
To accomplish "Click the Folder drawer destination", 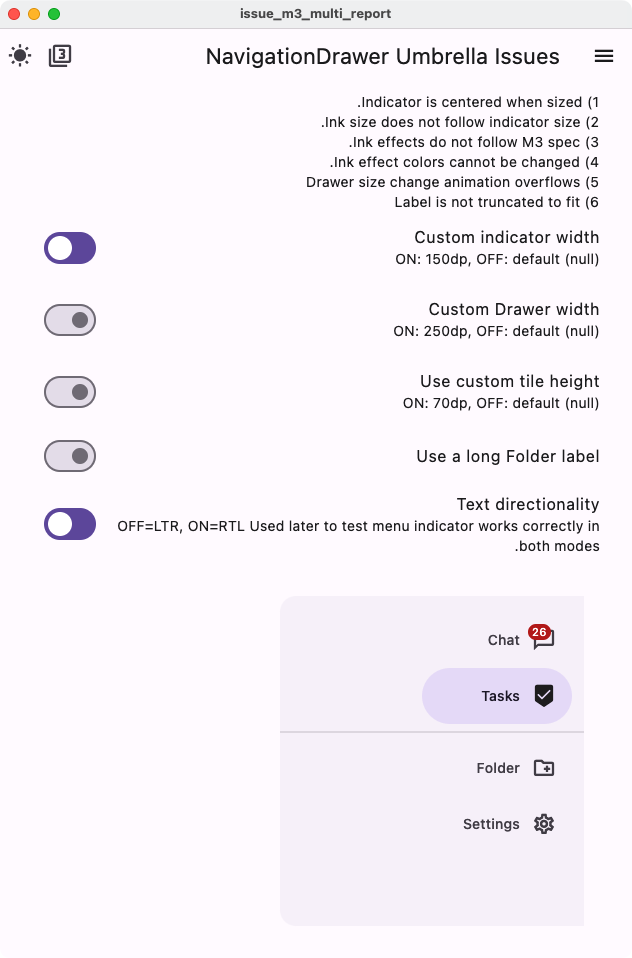I will (497, 768).
